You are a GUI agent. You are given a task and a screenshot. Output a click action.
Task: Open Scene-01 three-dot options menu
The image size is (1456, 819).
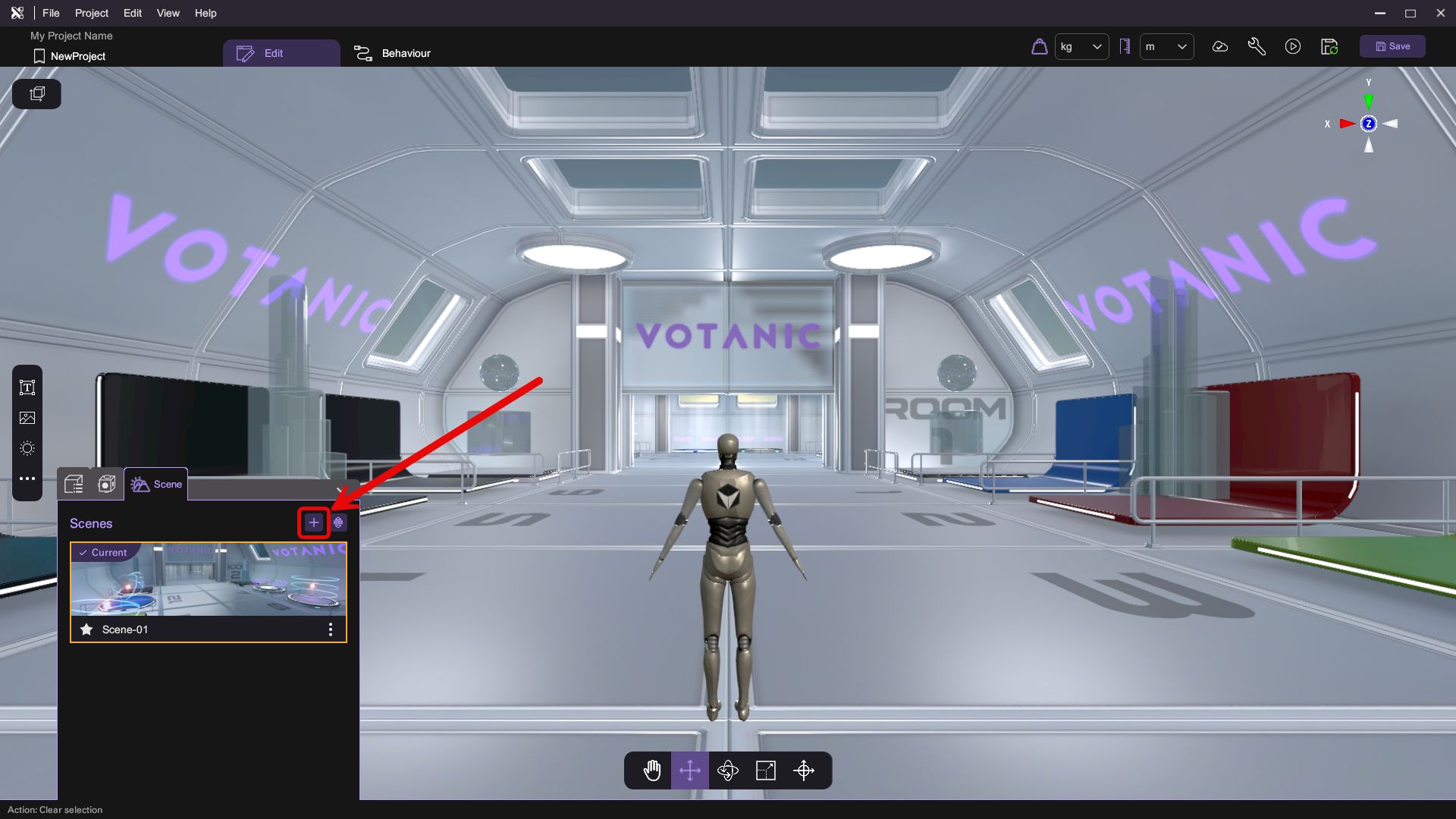tap(331, 629)
